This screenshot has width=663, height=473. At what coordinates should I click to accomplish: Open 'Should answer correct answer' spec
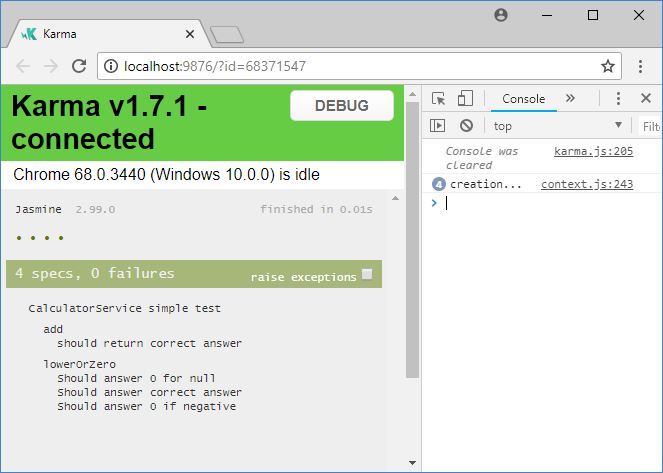[x=149, y=392]
